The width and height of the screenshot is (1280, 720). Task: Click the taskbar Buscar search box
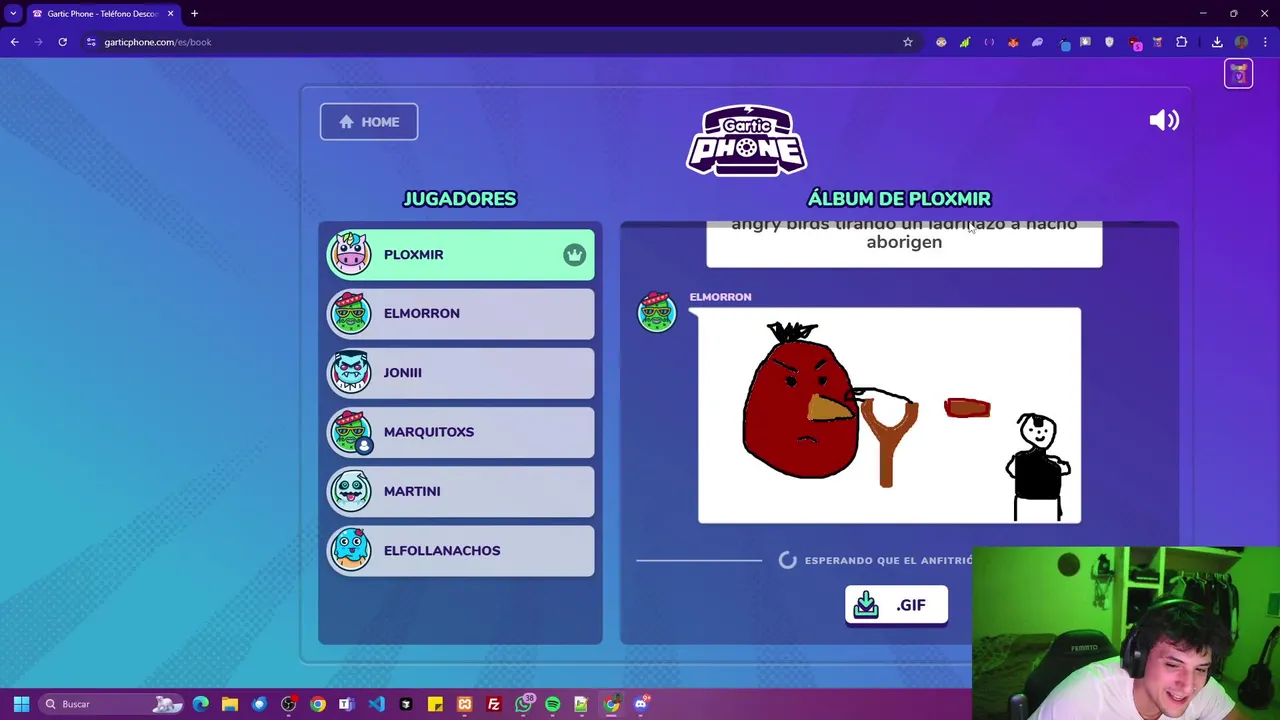coord(112,704)
